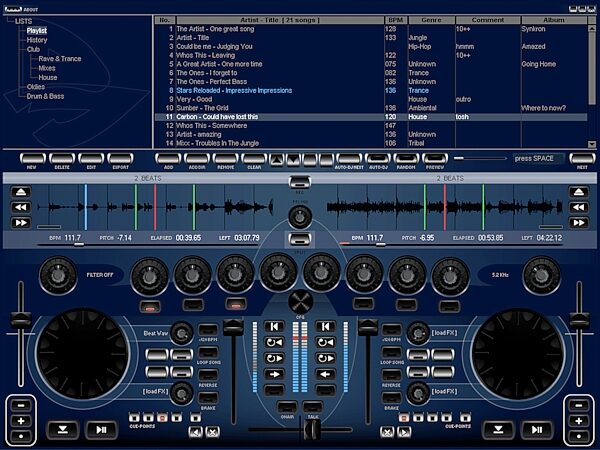
Task: Click the left deck cue (down arrow) button
Action: pos(62,430)
